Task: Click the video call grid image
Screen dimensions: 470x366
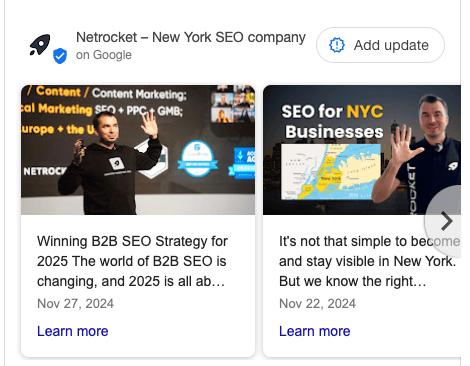Action: pyautogui.click(x=233, y=104)
